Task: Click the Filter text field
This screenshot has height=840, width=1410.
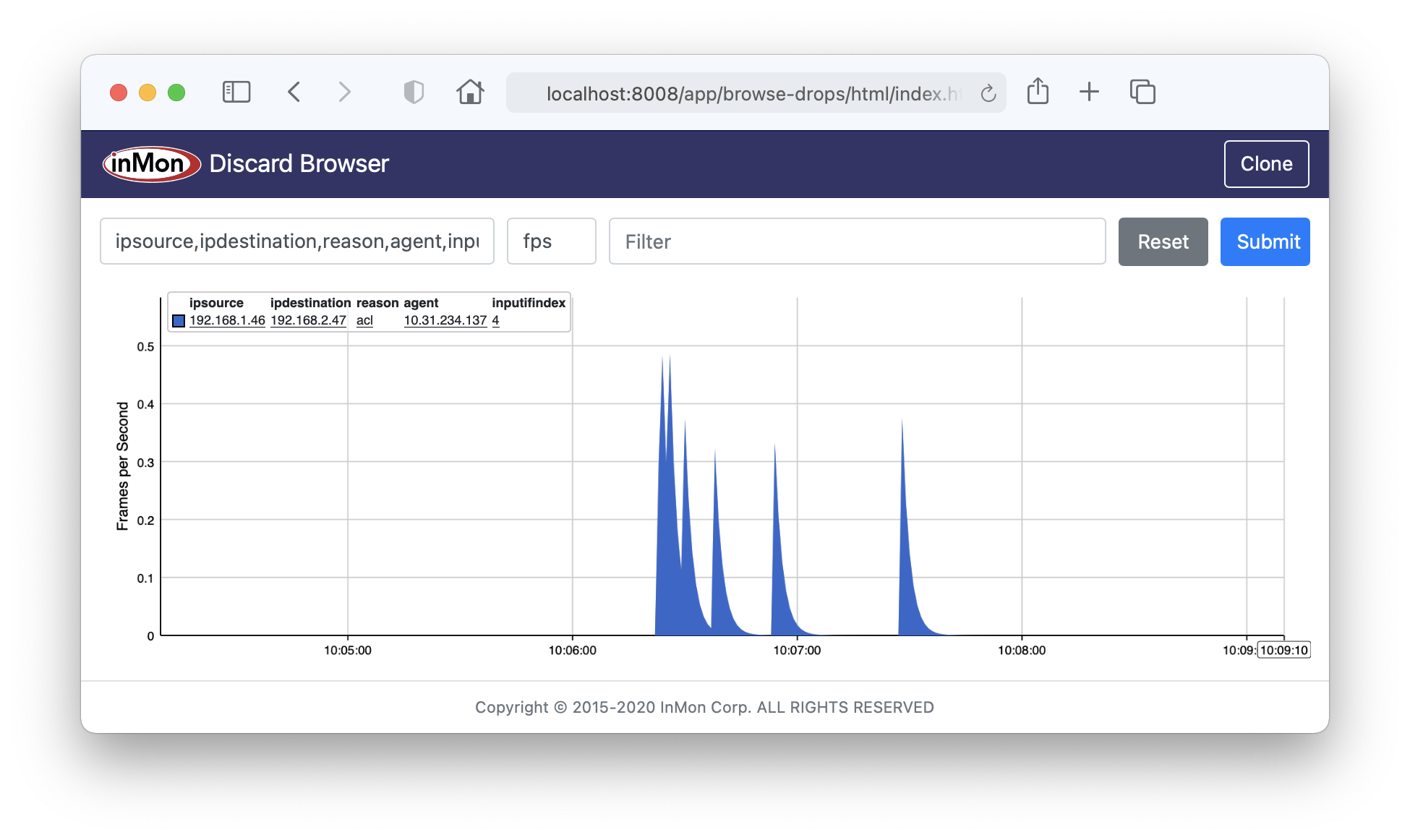Action: (x=857, y=241)
